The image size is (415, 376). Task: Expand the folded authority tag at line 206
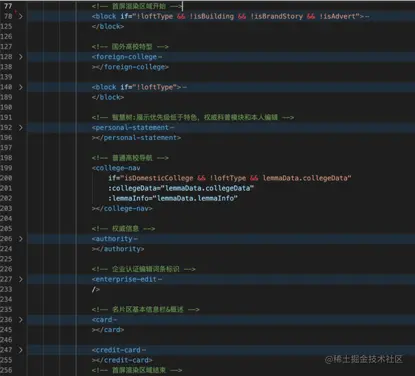point(21,239)
